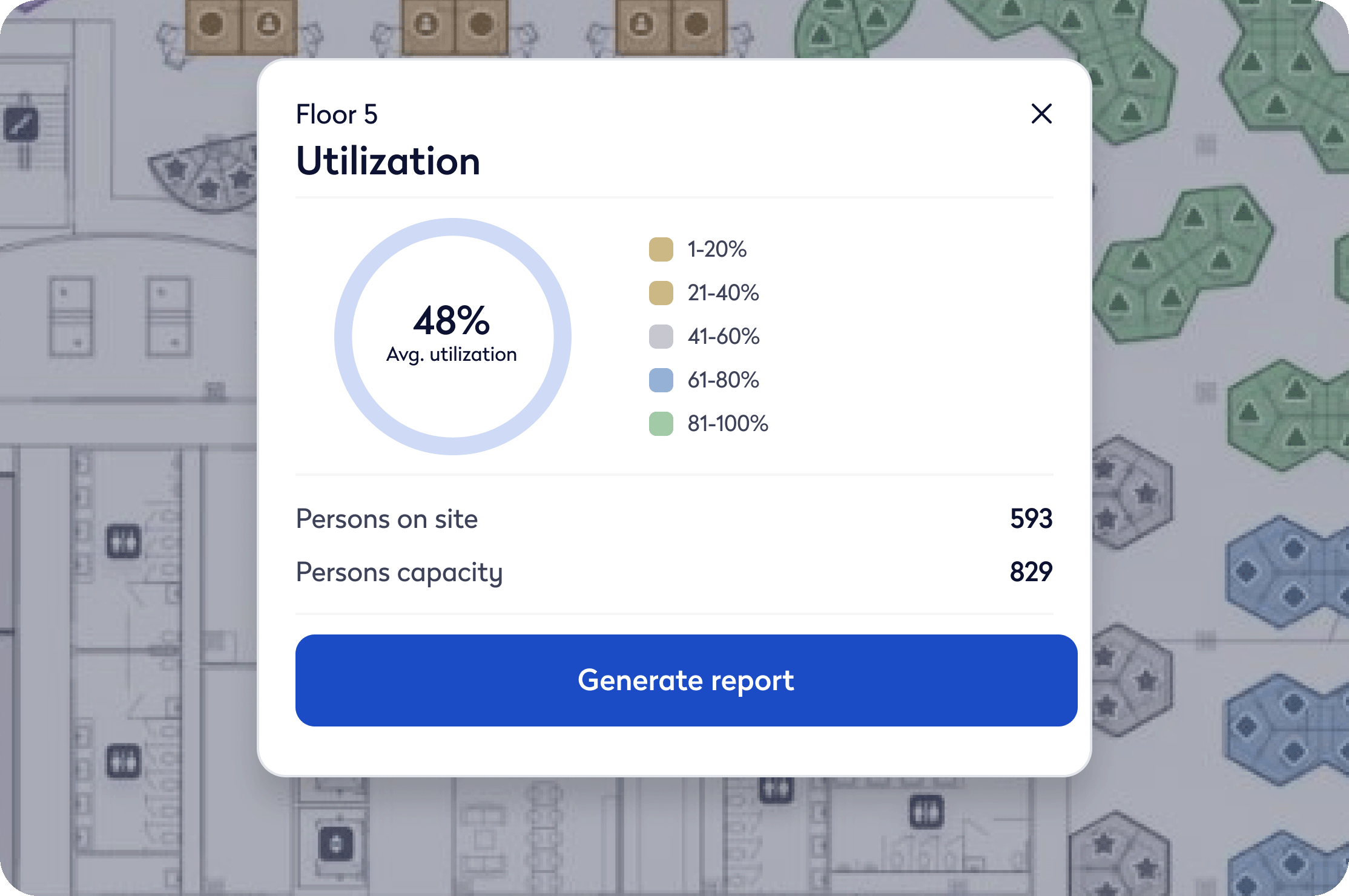Click the grey 41-60% legend swatch

(x=661, y=337)
